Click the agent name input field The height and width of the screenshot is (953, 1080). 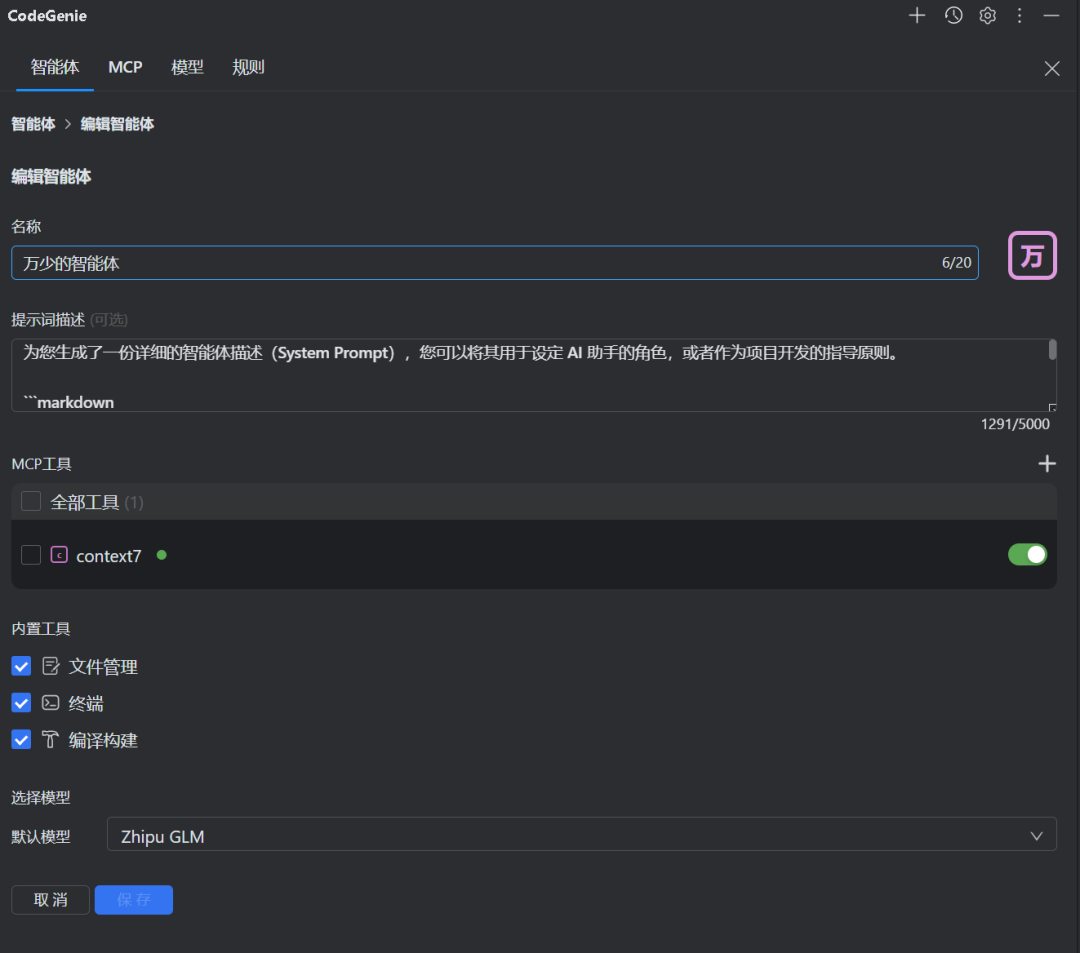pyautogui.click(x=400, y=262)
